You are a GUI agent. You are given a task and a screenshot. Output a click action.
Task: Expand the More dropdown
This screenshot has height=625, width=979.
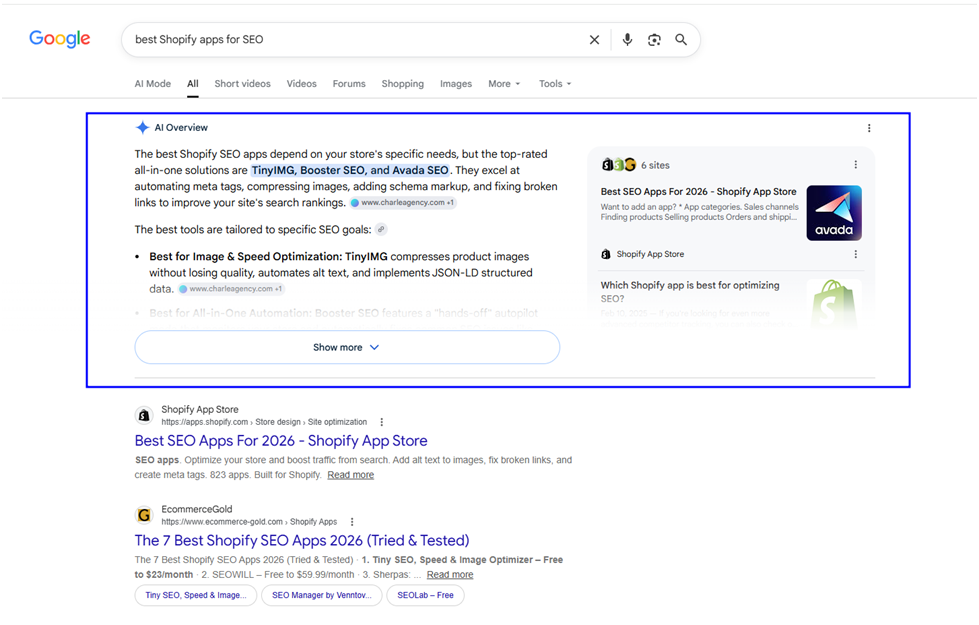click(x=504, y=84)
